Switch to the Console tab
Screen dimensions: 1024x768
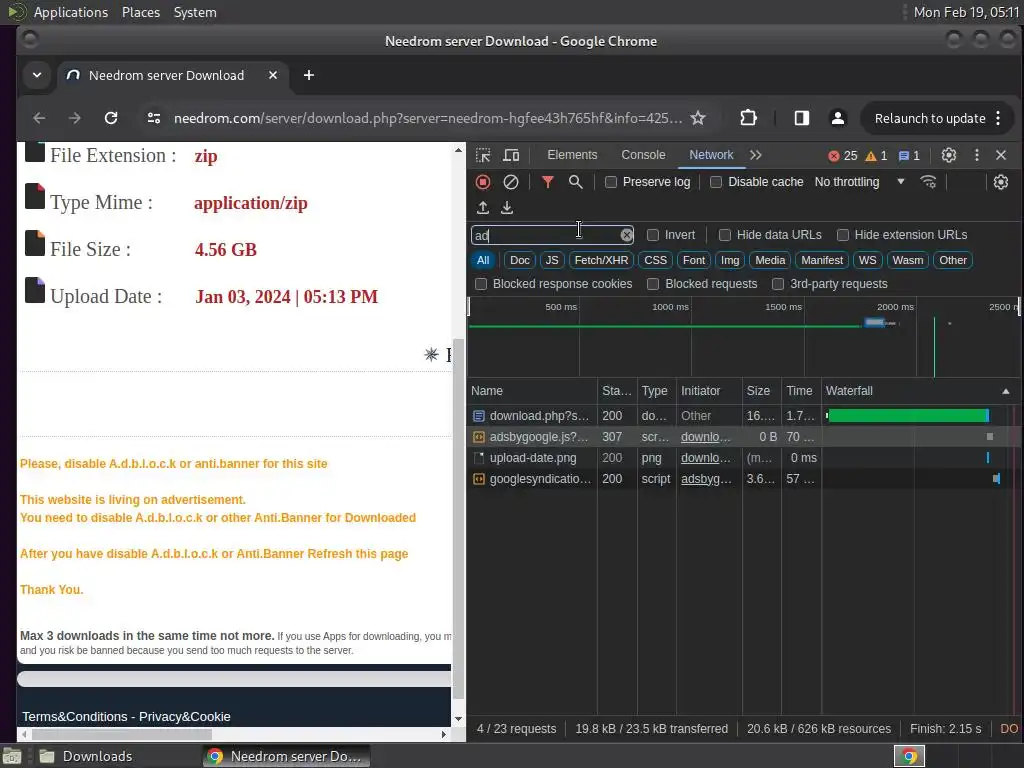[643, 155]
